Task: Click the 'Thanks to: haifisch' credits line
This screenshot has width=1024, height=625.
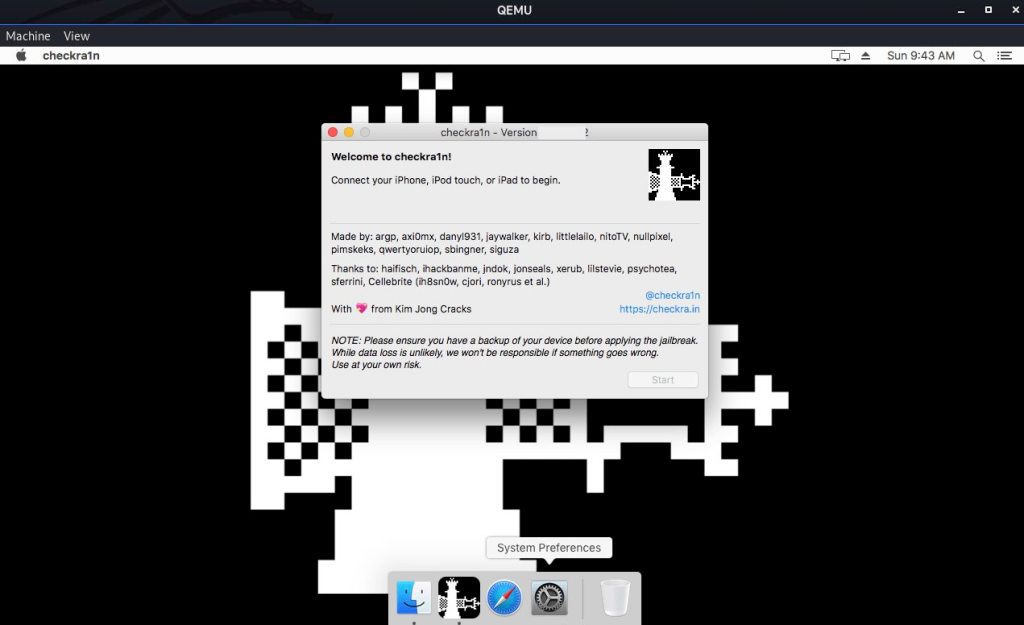Action: pyautogui.click(x=504, y=275)
